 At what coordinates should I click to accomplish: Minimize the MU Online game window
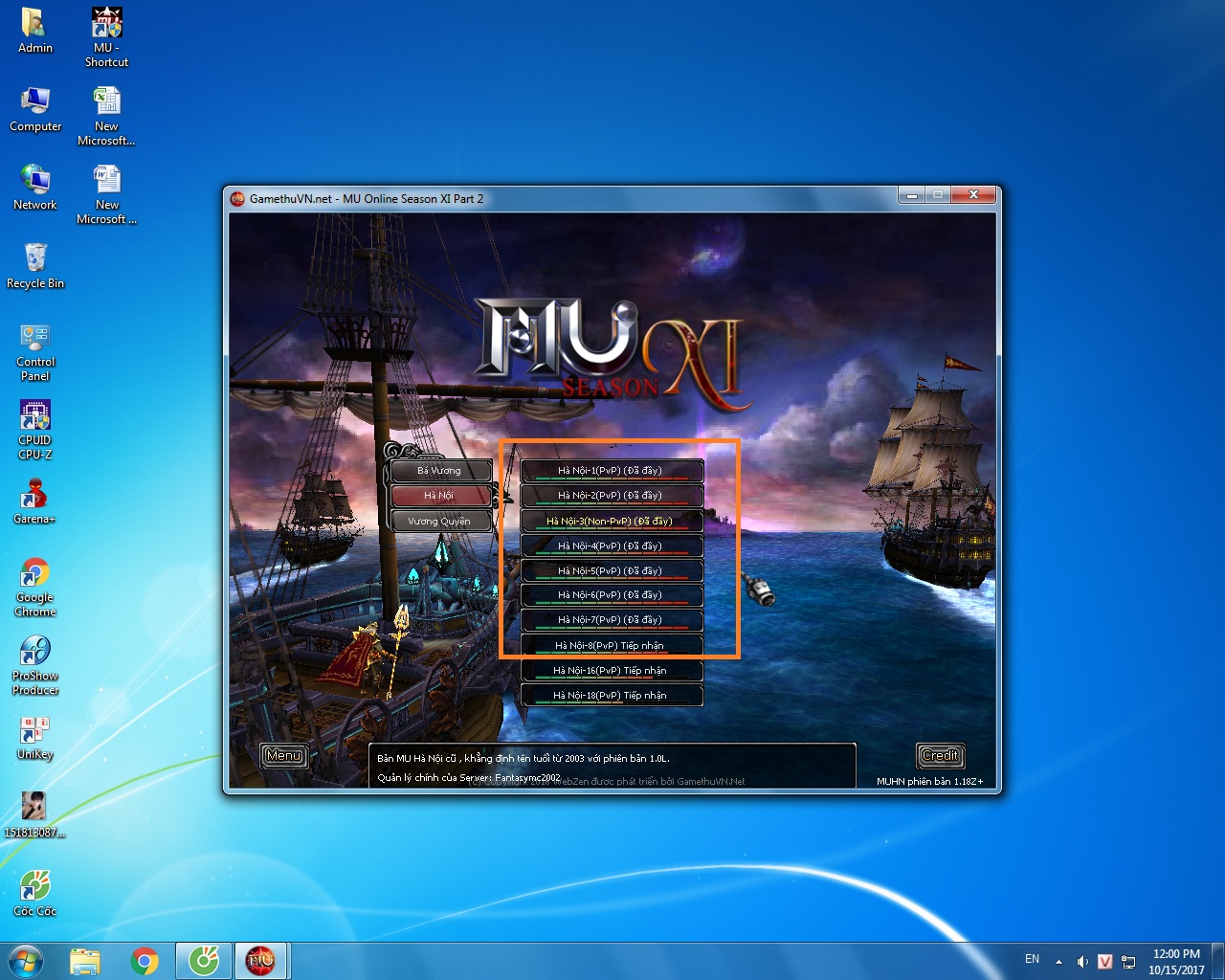pyautogui.click(x=912, y=195)
